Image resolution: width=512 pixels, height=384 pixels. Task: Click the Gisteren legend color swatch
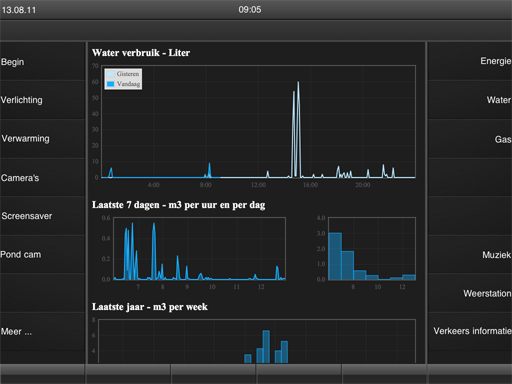110,74
